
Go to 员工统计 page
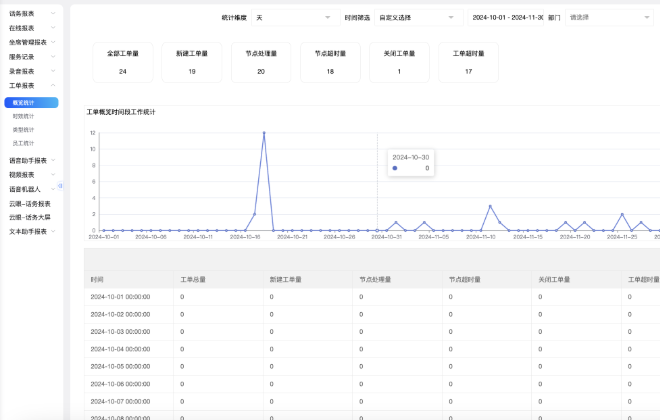(24, 143)
